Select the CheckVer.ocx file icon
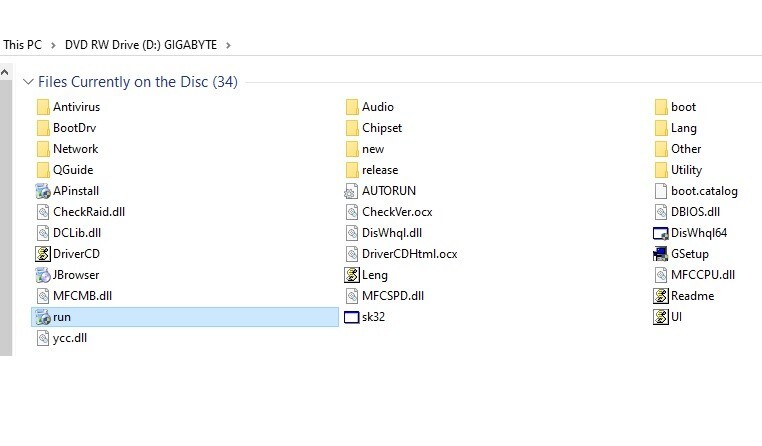Image resolution: width=762 pixels, height=446 pixels. point(352,212)
